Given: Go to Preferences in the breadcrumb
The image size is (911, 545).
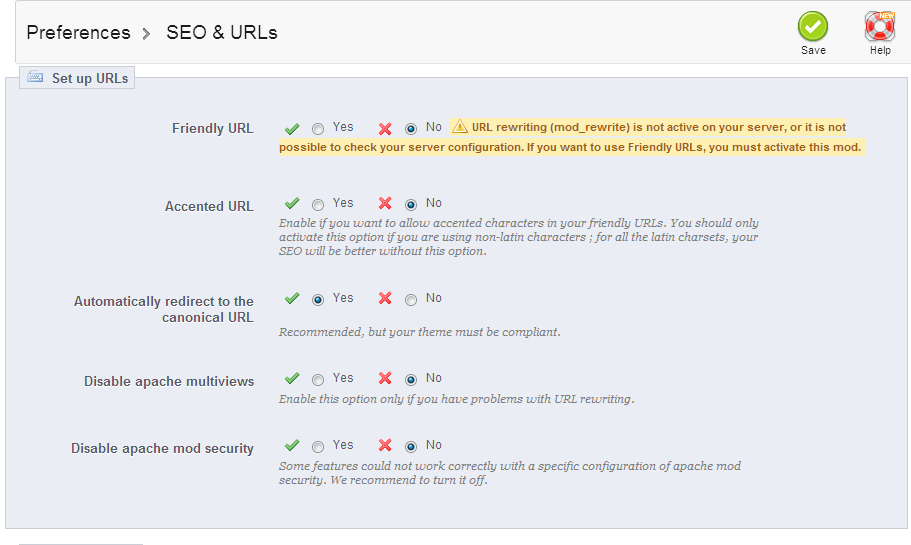Looking at the screenshot, I should point(78,33).
